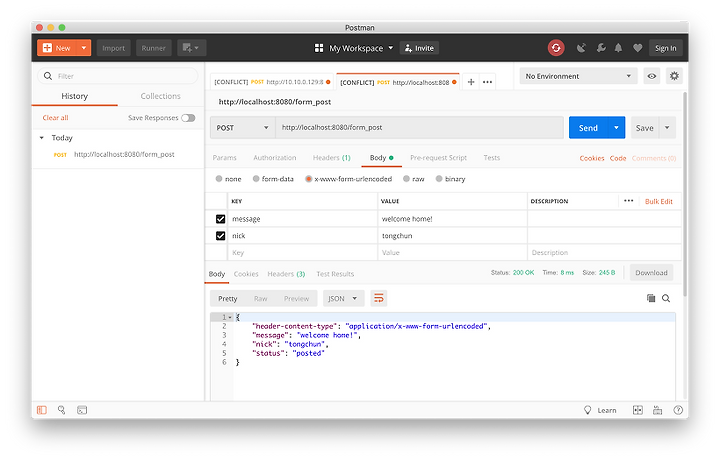The height and width of the screenshot is (460, 720).
Task: Select the form-data body type radio
Action: tap(256, 179)
